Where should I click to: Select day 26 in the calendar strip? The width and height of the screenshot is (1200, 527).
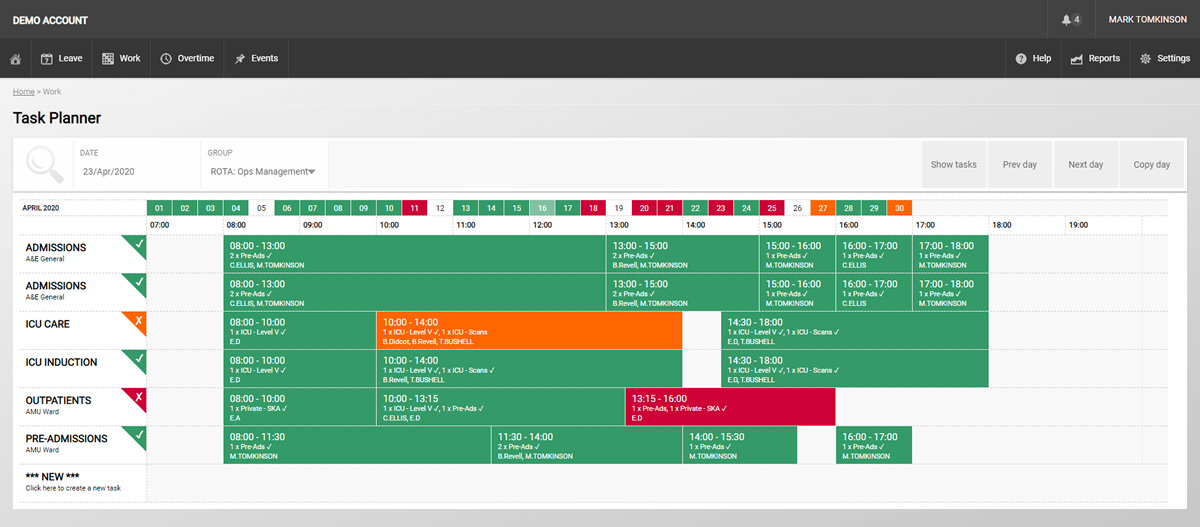point(797,208)
